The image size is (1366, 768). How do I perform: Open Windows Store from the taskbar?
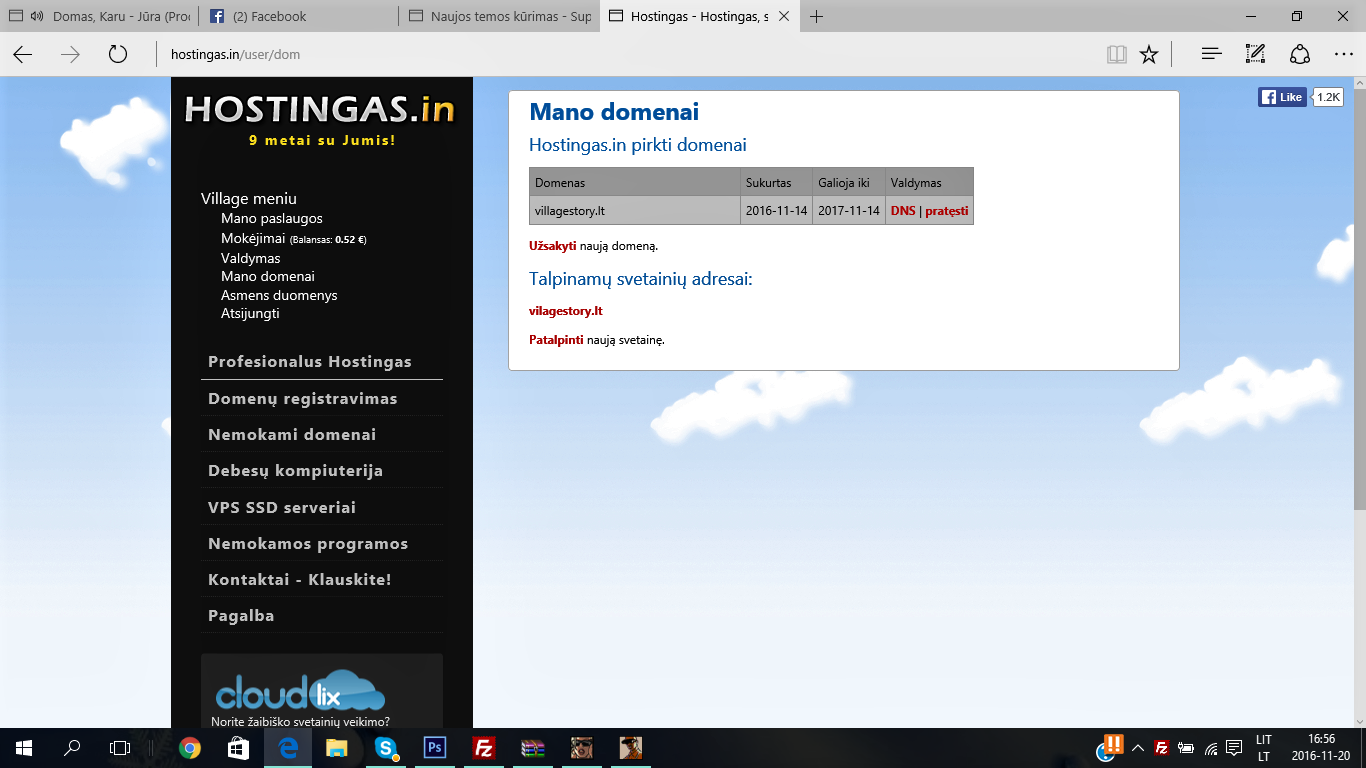pos(239,748)
